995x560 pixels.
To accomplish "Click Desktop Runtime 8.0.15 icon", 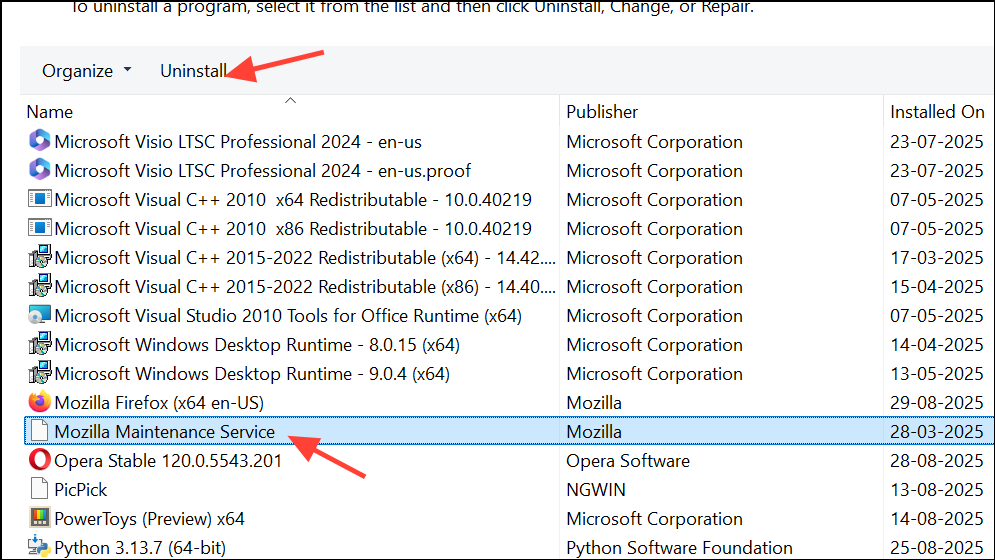I will pos(39,343).
